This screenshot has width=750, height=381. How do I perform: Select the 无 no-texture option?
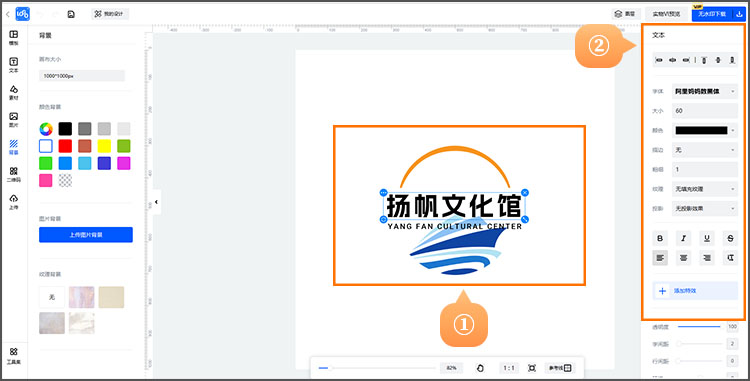tap(52, 297)
